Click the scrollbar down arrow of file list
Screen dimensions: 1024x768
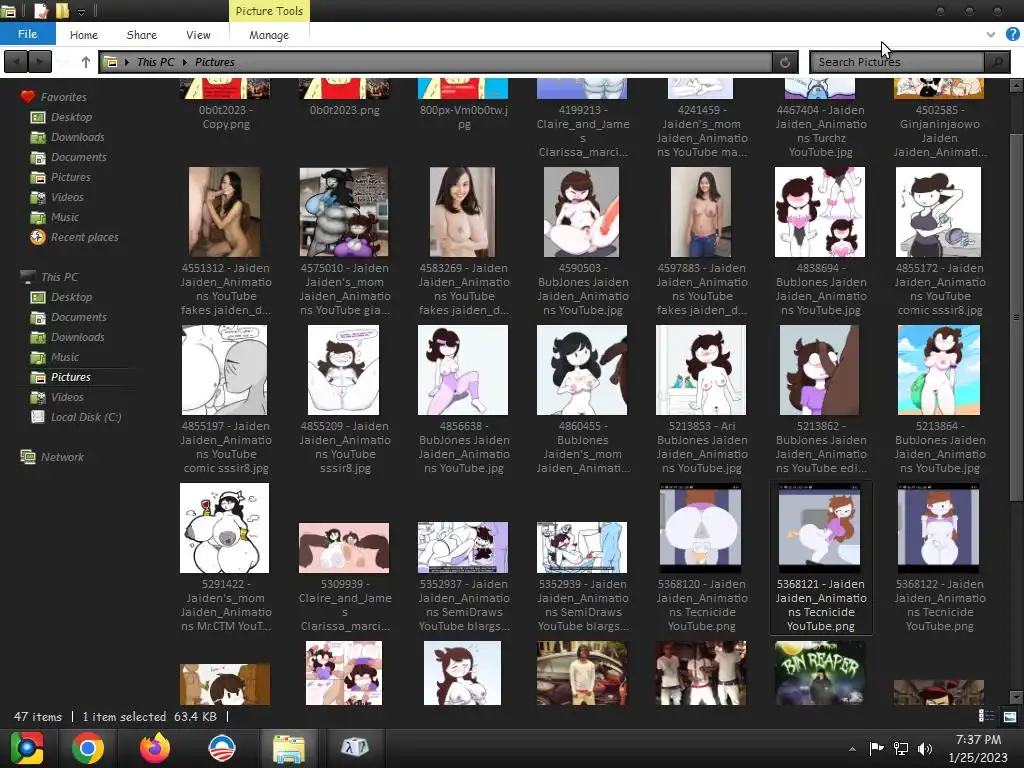(x=1016, y=697)
